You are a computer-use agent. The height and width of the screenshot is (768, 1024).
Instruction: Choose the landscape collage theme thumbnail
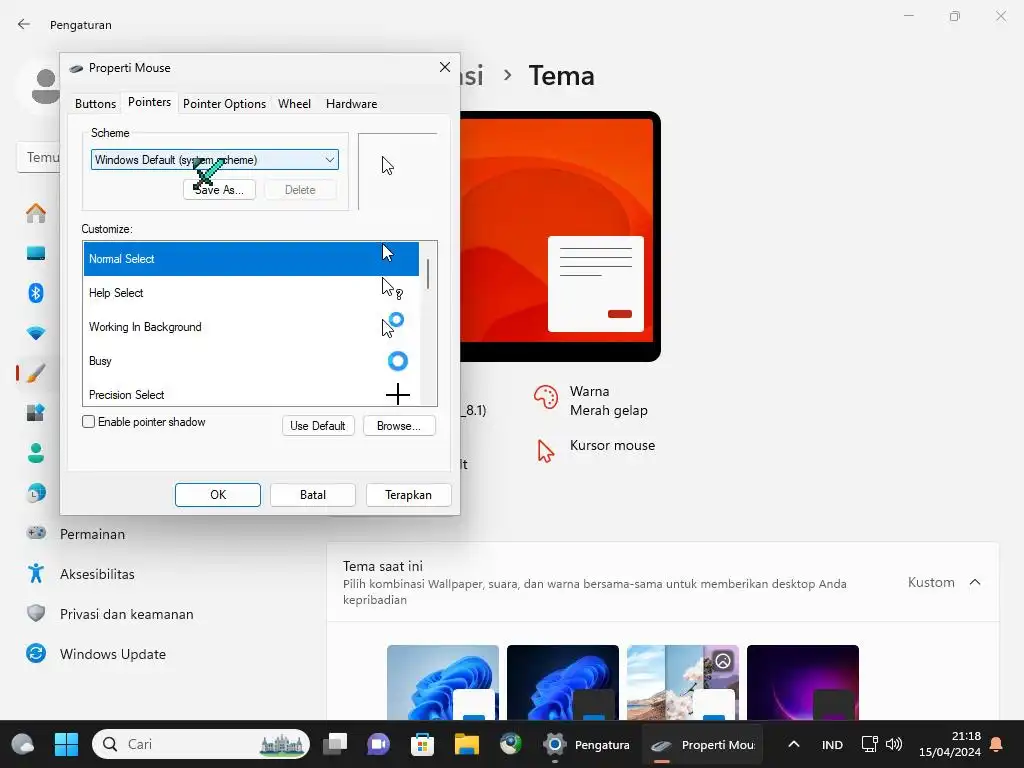click(x=682, y=682)
